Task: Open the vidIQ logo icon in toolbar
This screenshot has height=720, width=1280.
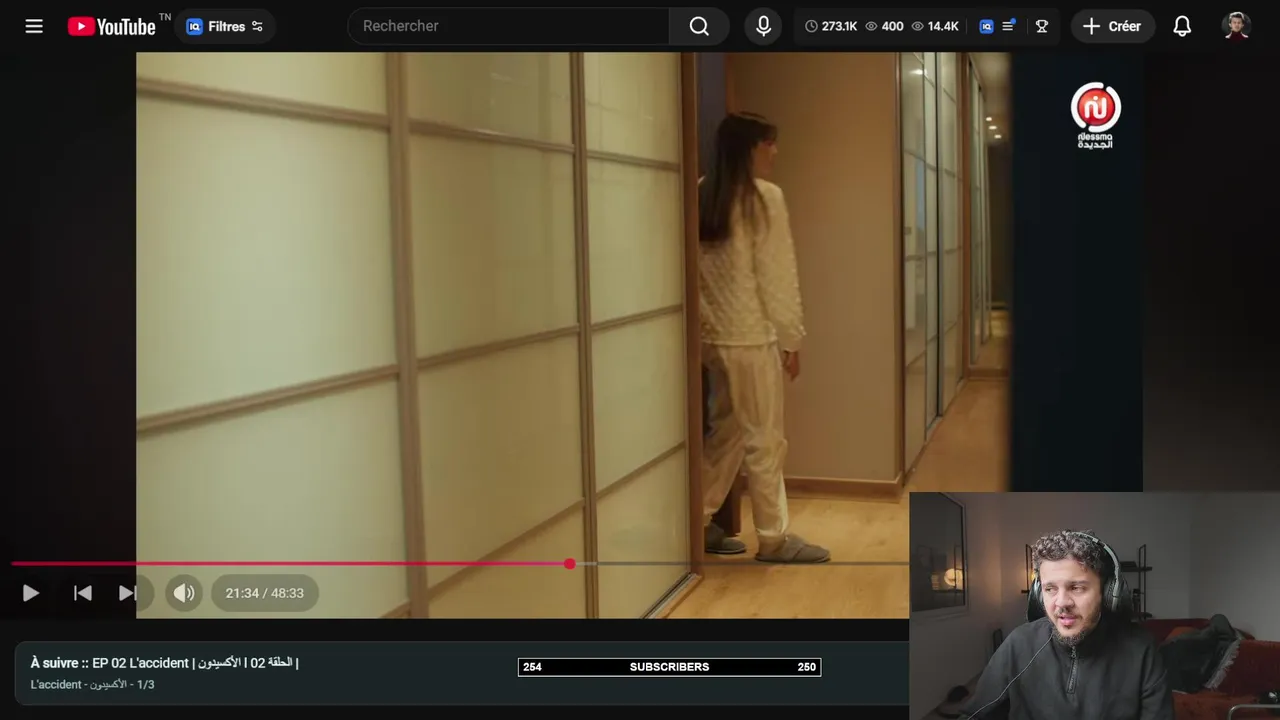Action: (x=986, y=26)
